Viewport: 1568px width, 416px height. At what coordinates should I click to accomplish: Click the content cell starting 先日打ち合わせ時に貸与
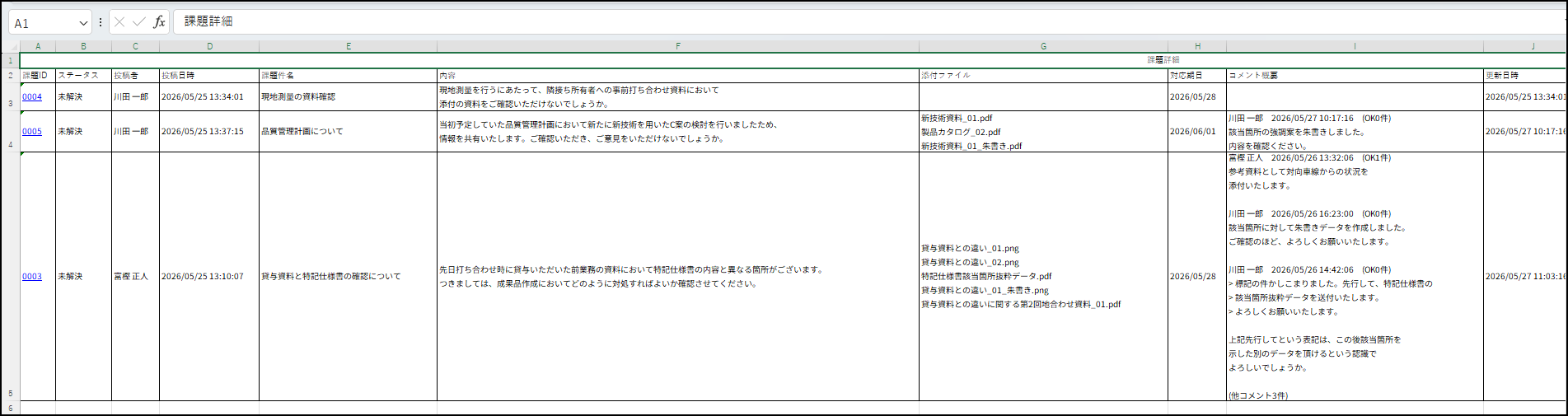pyautogui.click(x=678, y=277)
